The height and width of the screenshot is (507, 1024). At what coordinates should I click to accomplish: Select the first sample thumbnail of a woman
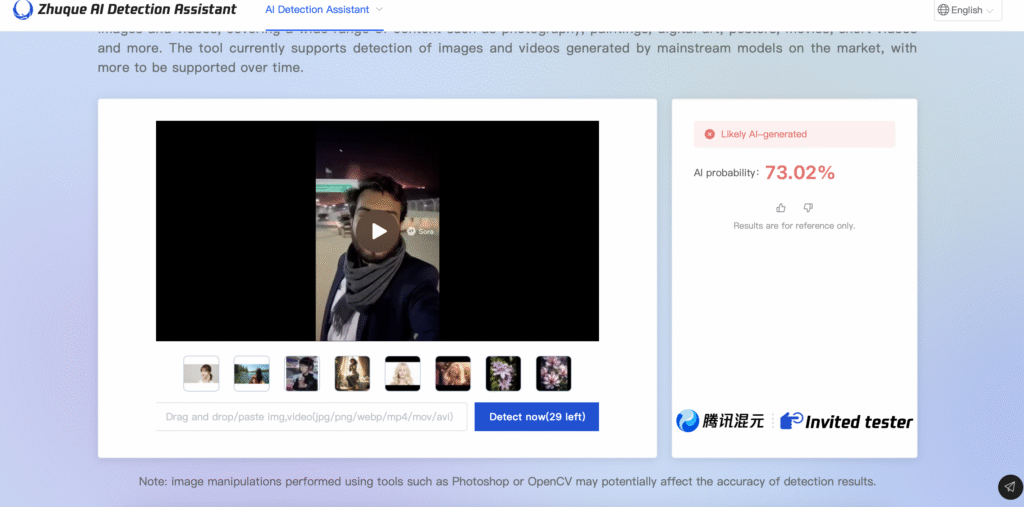tap(201, 373)
